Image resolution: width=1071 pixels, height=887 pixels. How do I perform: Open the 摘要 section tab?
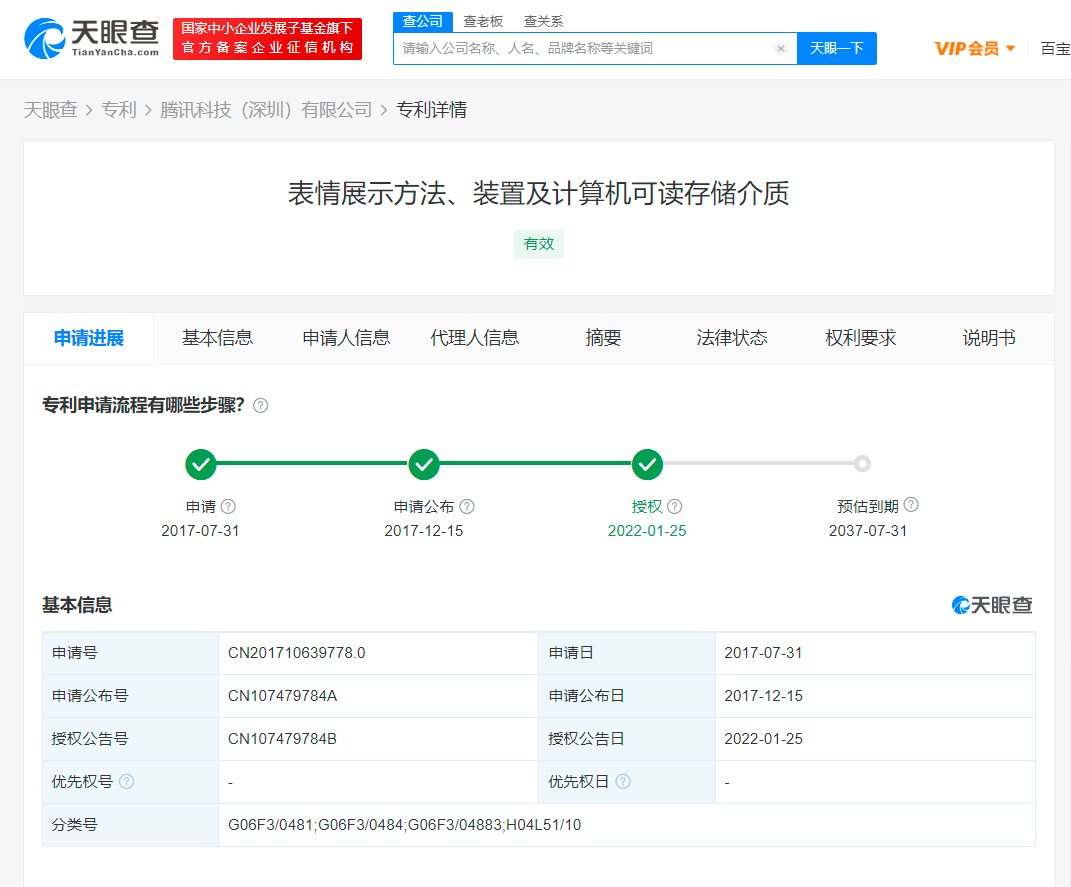point(602,338)
